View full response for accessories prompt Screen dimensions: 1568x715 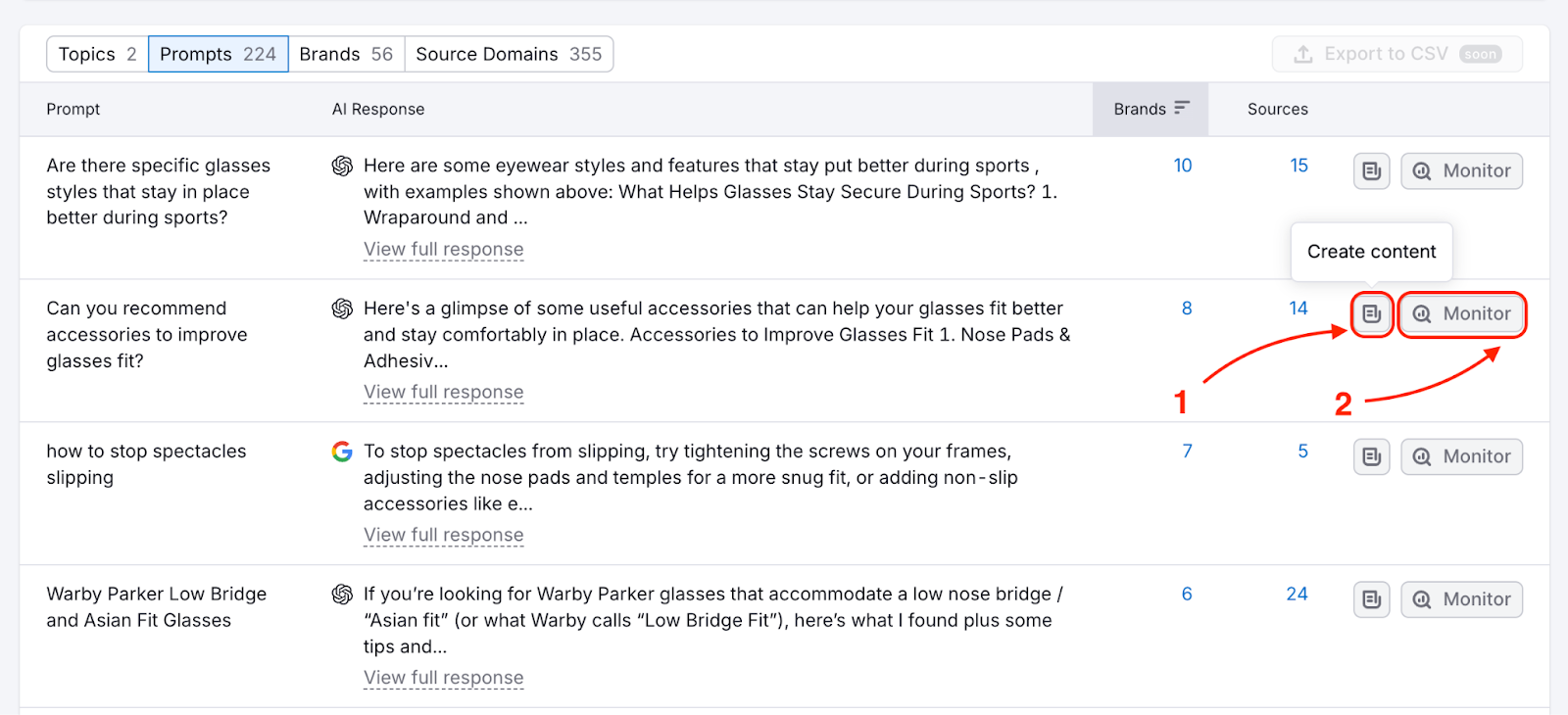(x=443, y=393)
